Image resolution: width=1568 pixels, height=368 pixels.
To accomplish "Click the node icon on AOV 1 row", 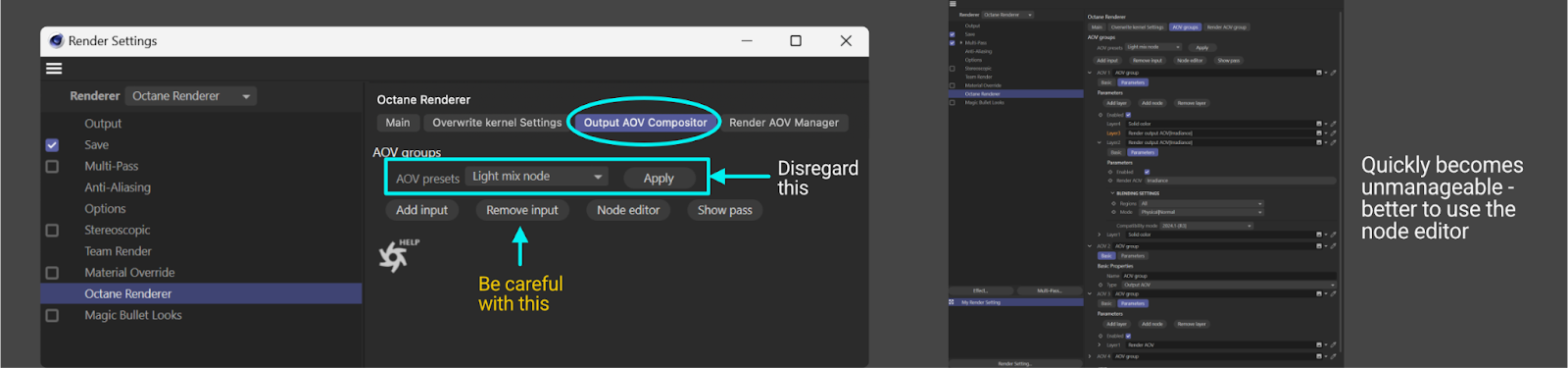I will [x=1319, y=73].
